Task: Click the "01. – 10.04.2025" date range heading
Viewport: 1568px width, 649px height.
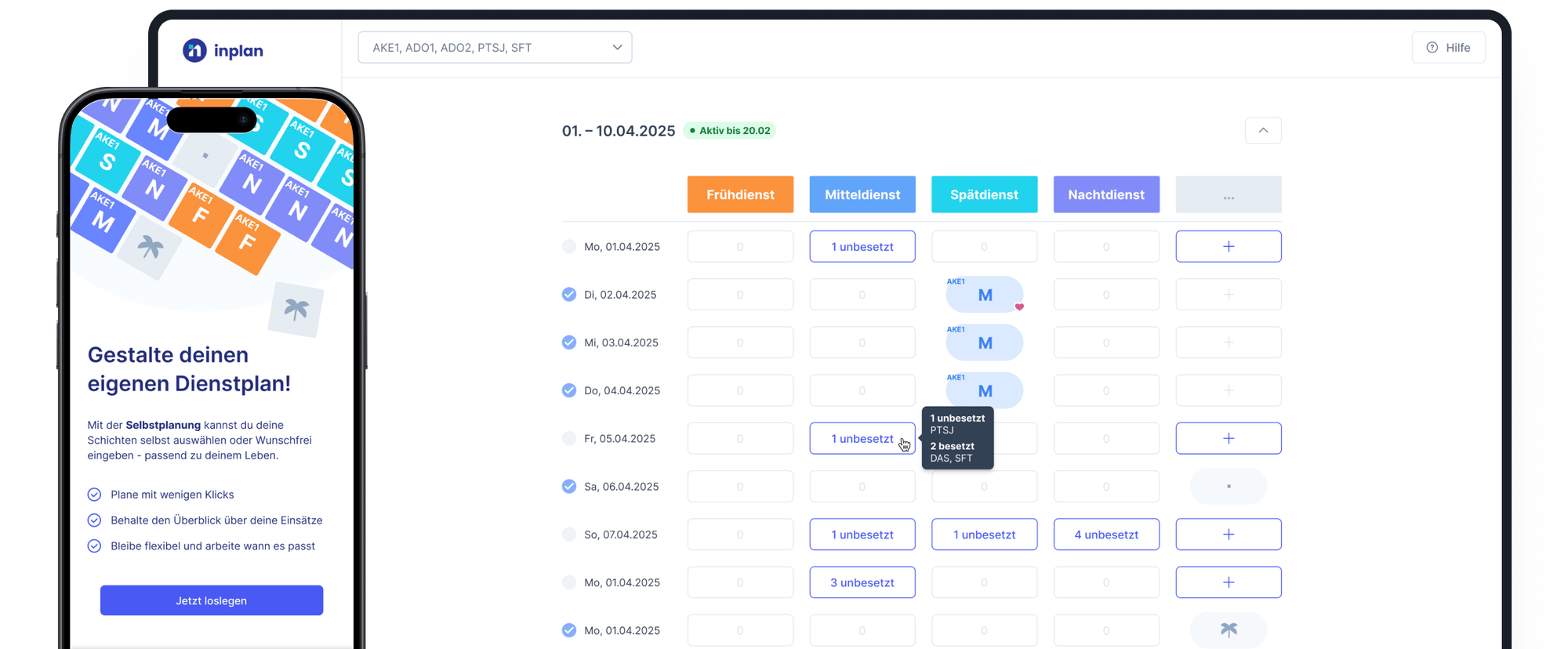Action: click(619, 131)
